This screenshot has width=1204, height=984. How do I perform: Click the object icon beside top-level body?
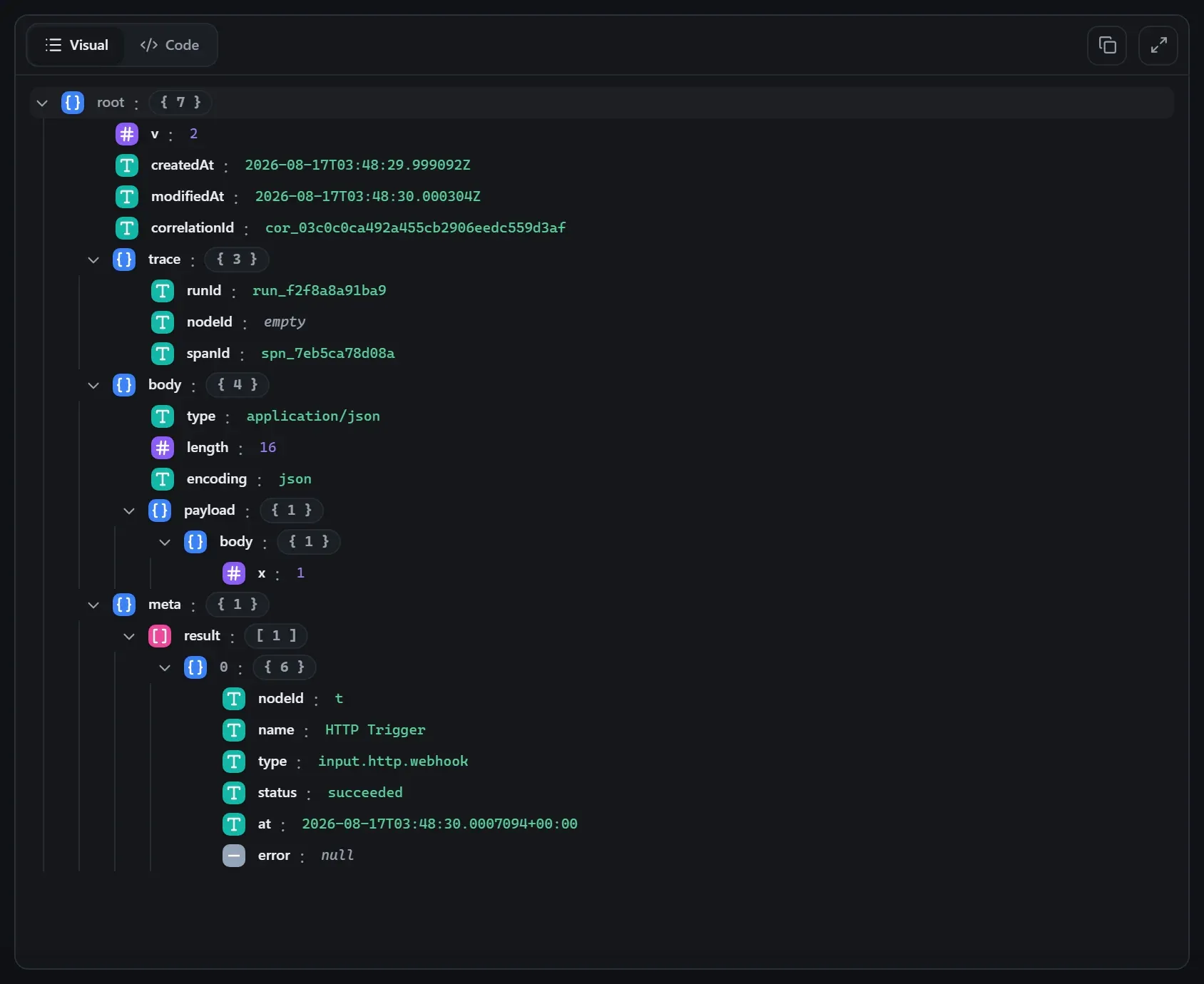click(124, 385)
